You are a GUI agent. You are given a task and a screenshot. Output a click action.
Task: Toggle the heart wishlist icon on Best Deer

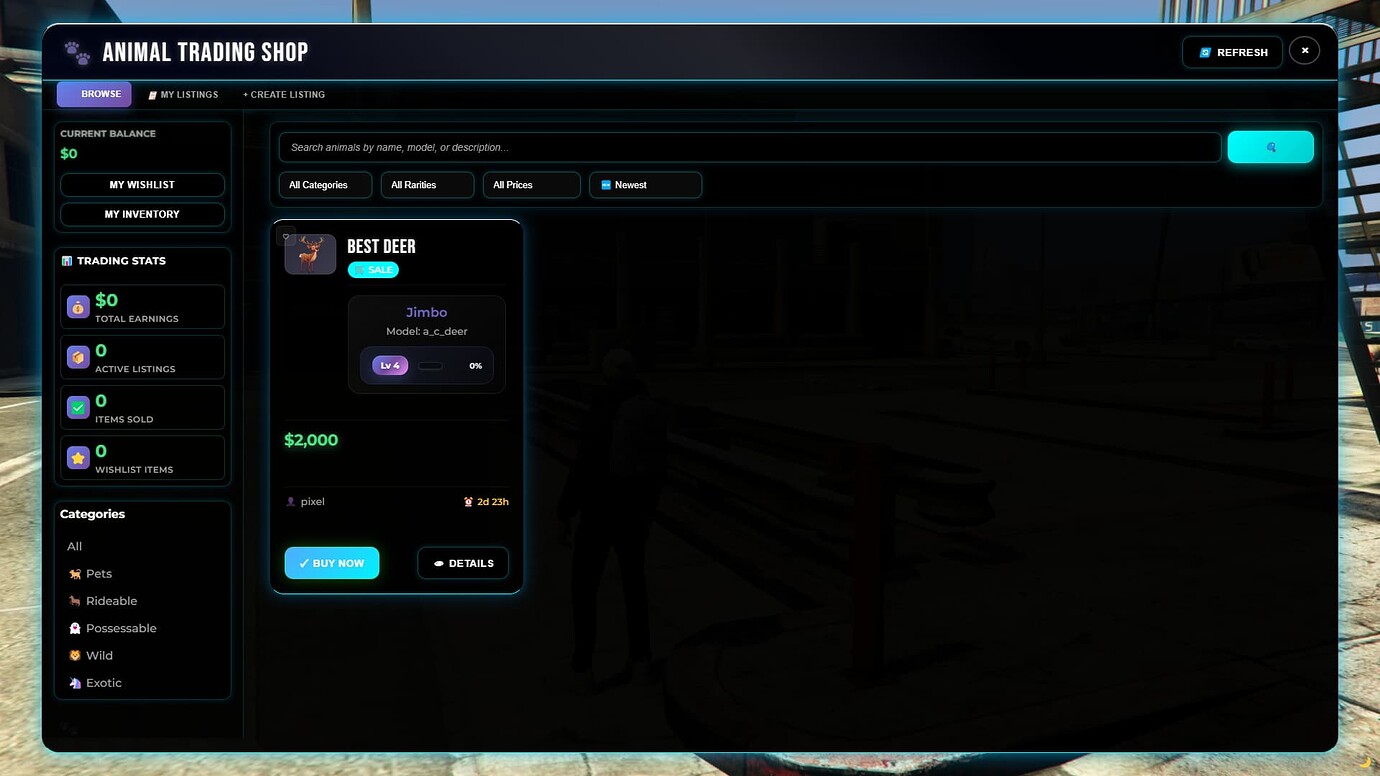(x=286, y=237)
